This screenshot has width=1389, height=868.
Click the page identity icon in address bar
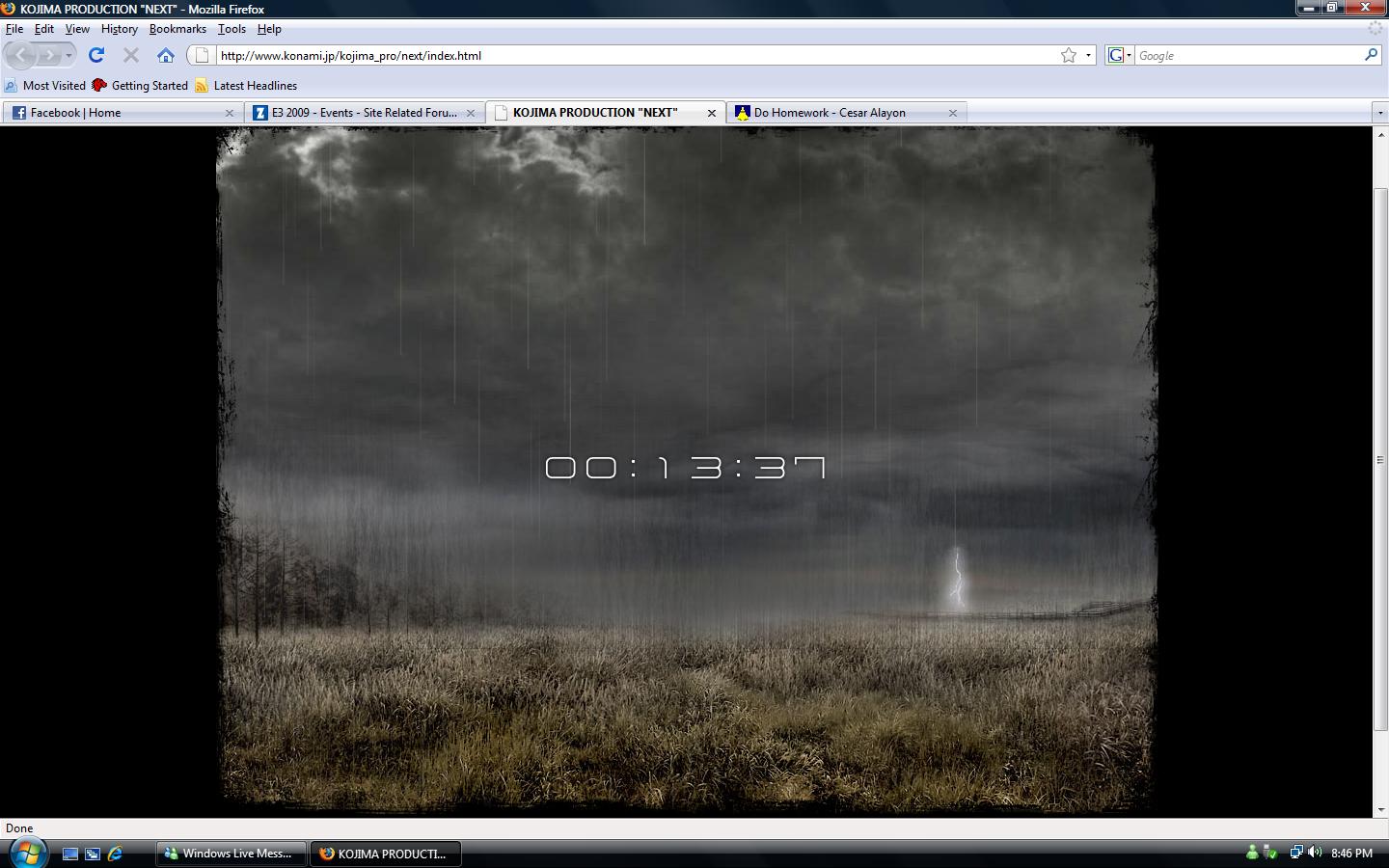pos(203,55)
